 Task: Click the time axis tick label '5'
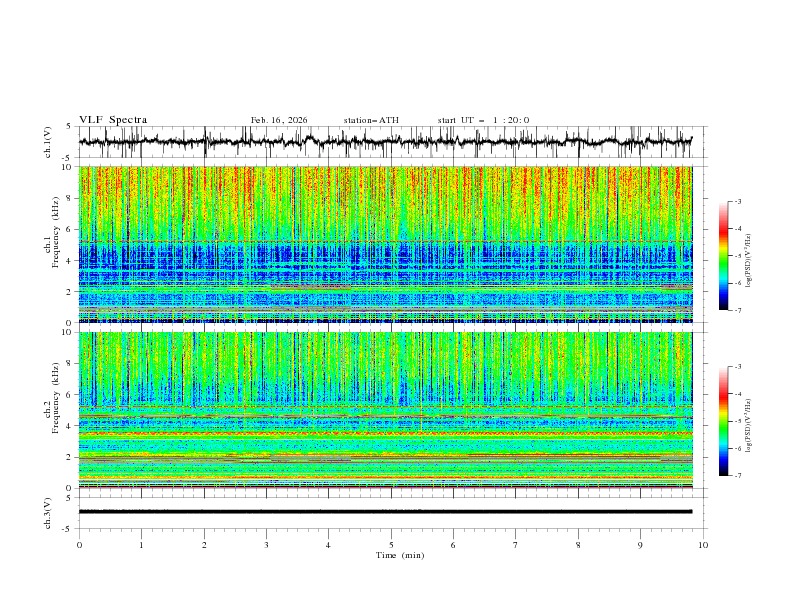pyautogui.click(x=391, y=545)
